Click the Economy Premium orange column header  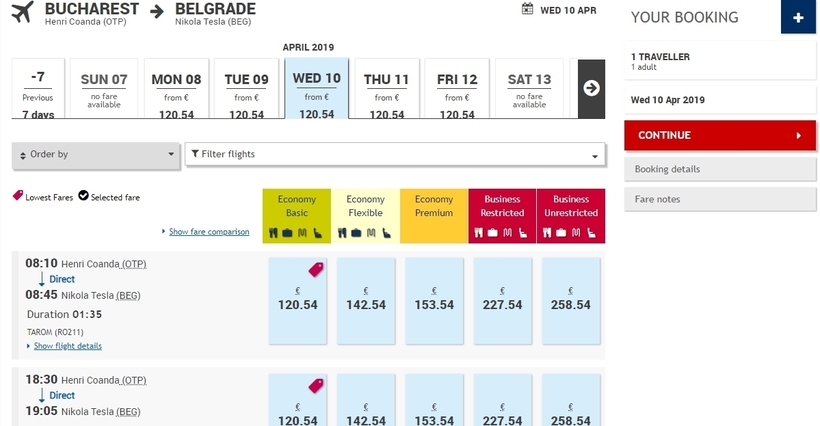[434, 216]
